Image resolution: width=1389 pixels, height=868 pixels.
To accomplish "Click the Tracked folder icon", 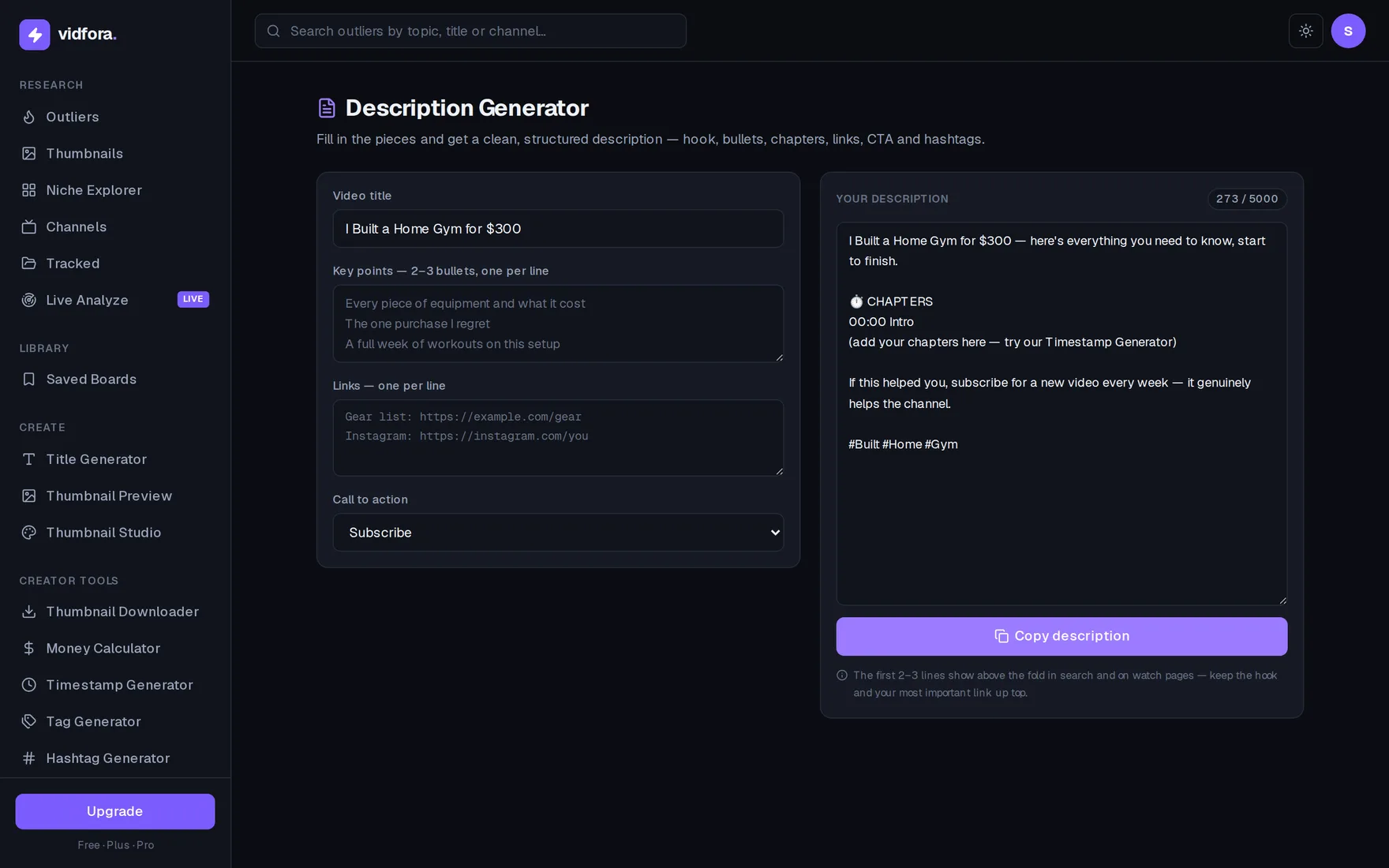I will coord(29,264).
